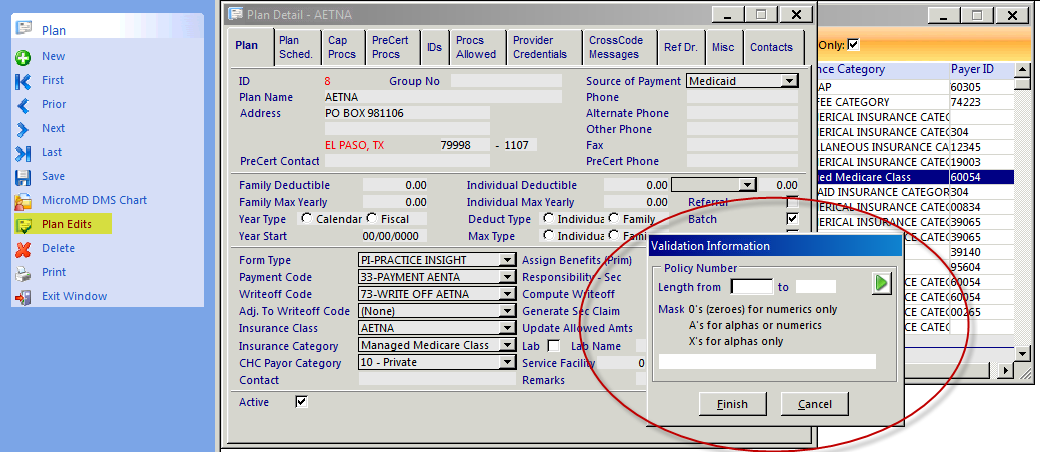Open the Insurance Class dropdown
Screen dimensions: 1040x452
(x=507, y=328)
